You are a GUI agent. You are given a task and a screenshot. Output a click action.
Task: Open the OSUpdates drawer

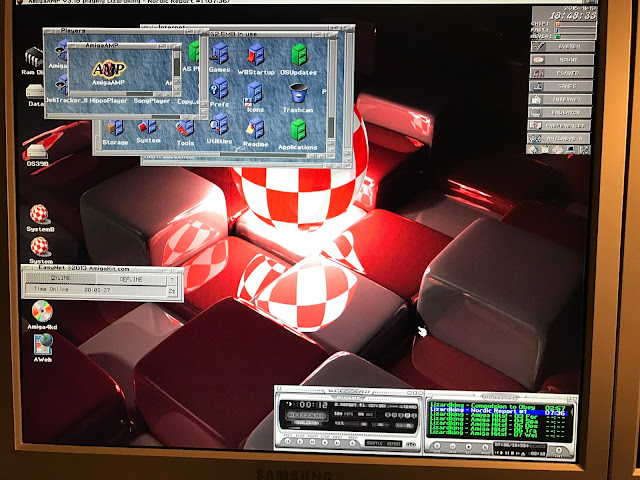[298, 60]
